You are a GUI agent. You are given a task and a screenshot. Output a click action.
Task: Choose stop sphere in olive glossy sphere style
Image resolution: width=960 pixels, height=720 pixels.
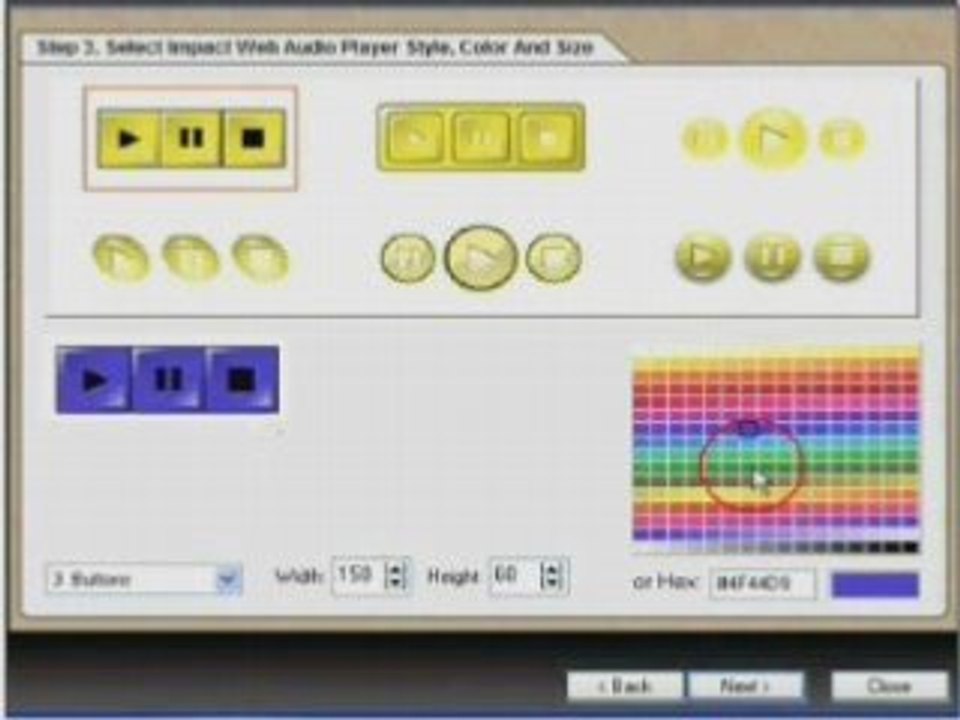click(x=842, y=257)
